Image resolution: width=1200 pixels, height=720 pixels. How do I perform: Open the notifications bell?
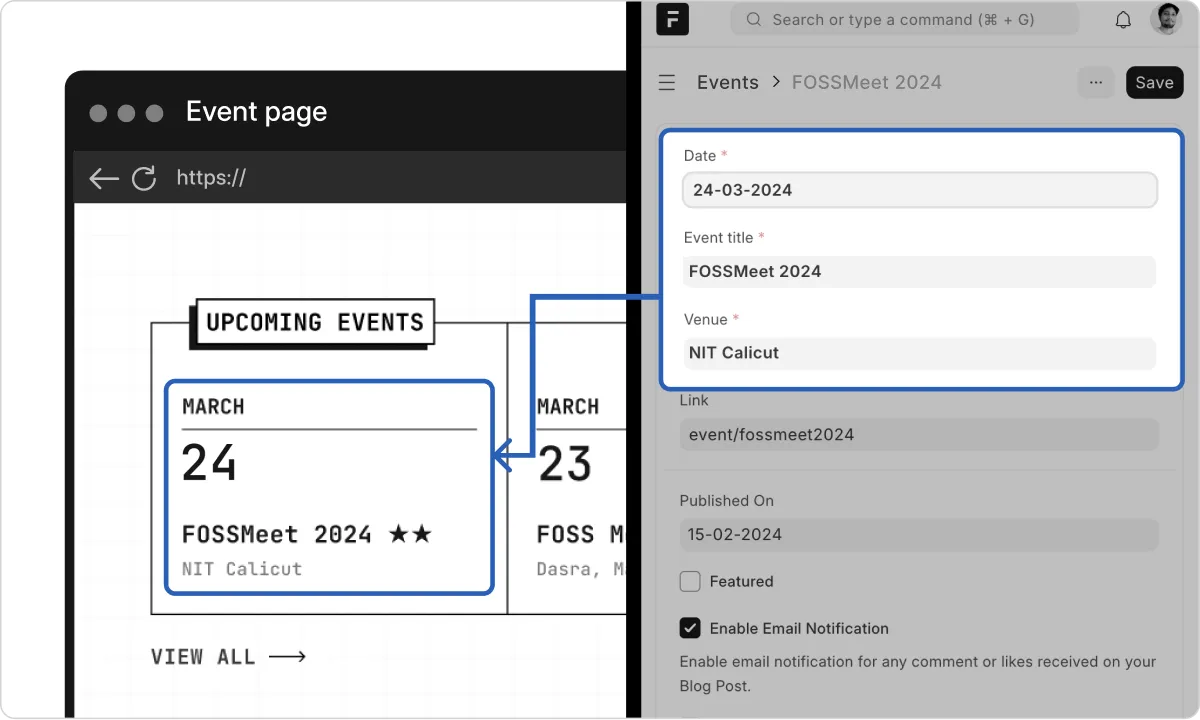pyautogui.click(x=1123, y=20)
